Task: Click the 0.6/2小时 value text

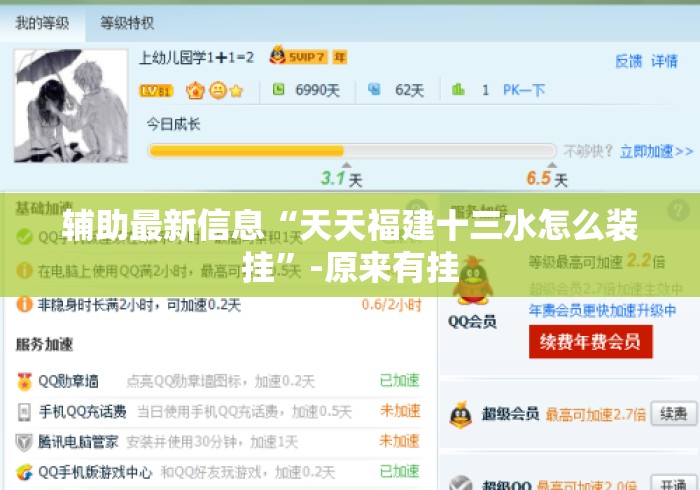Action: click(x=392, y=305)
